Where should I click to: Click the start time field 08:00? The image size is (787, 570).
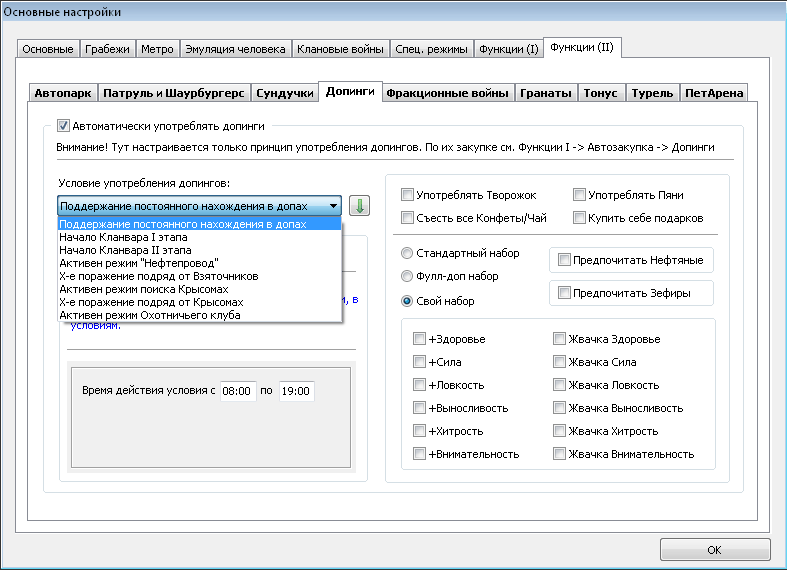238,391
